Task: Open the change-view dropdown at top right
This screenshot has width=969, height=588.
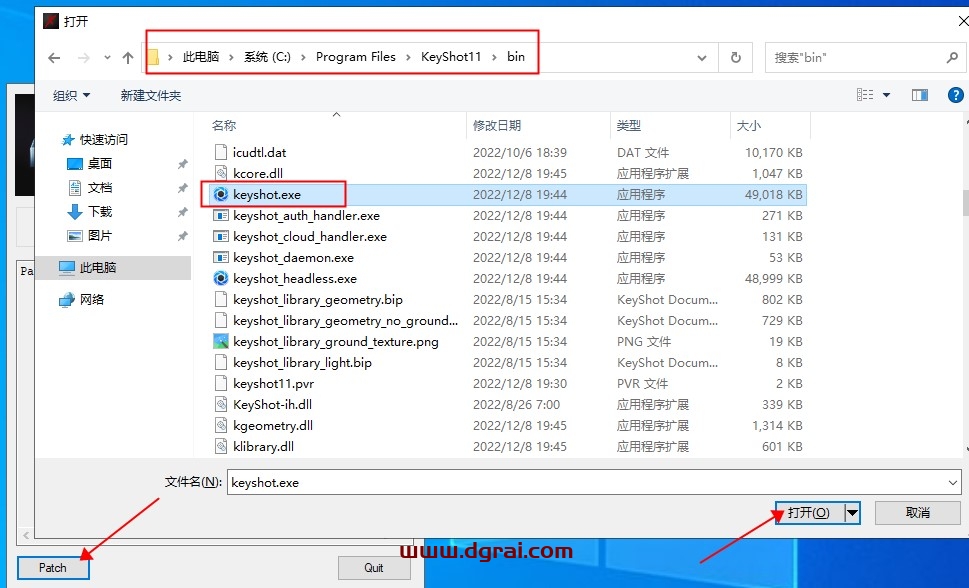Action: (884, 95)
